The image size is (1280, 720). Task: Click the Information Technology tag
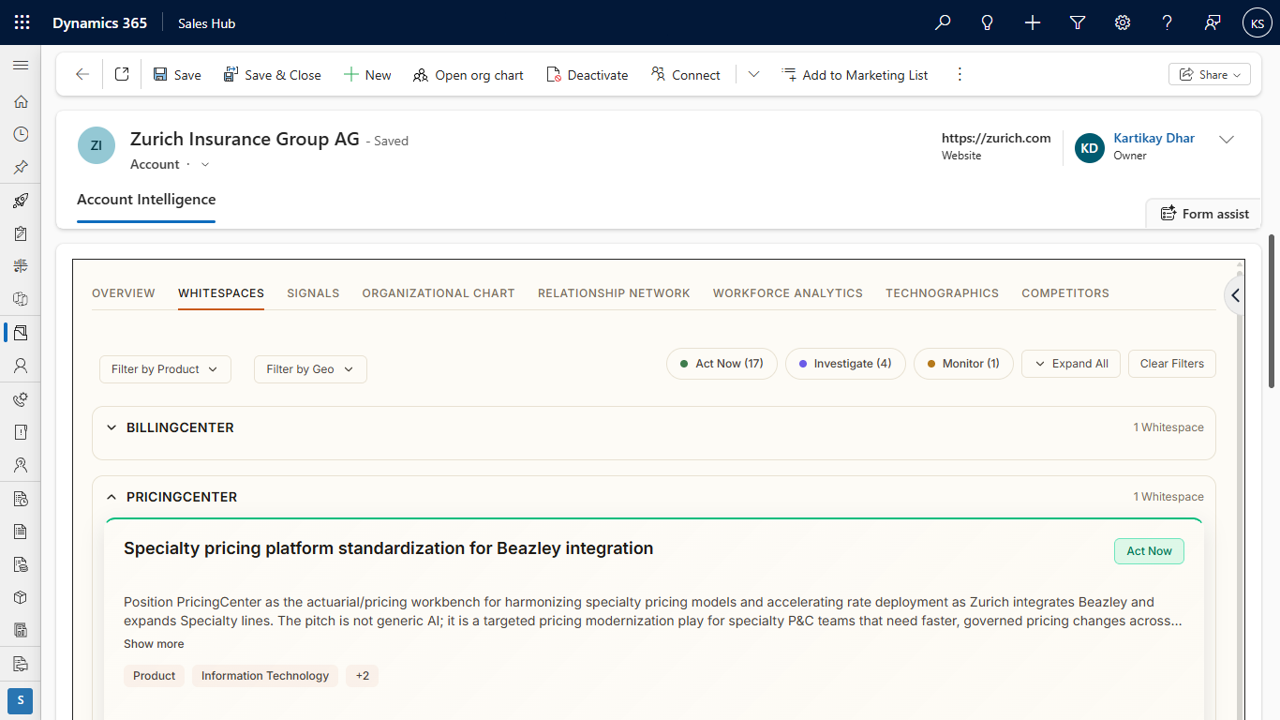[265, 676]
